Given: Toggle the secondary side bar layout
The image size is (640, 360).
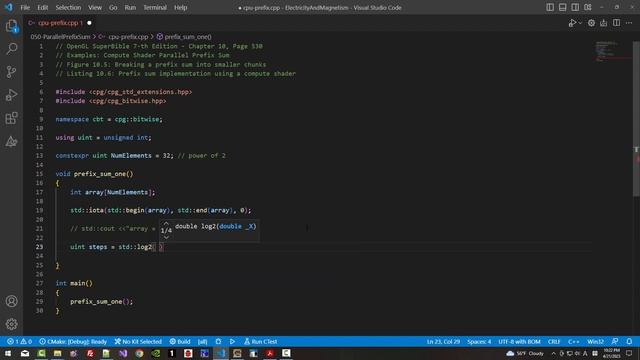Looking at the screenshot, I should 575,7.
